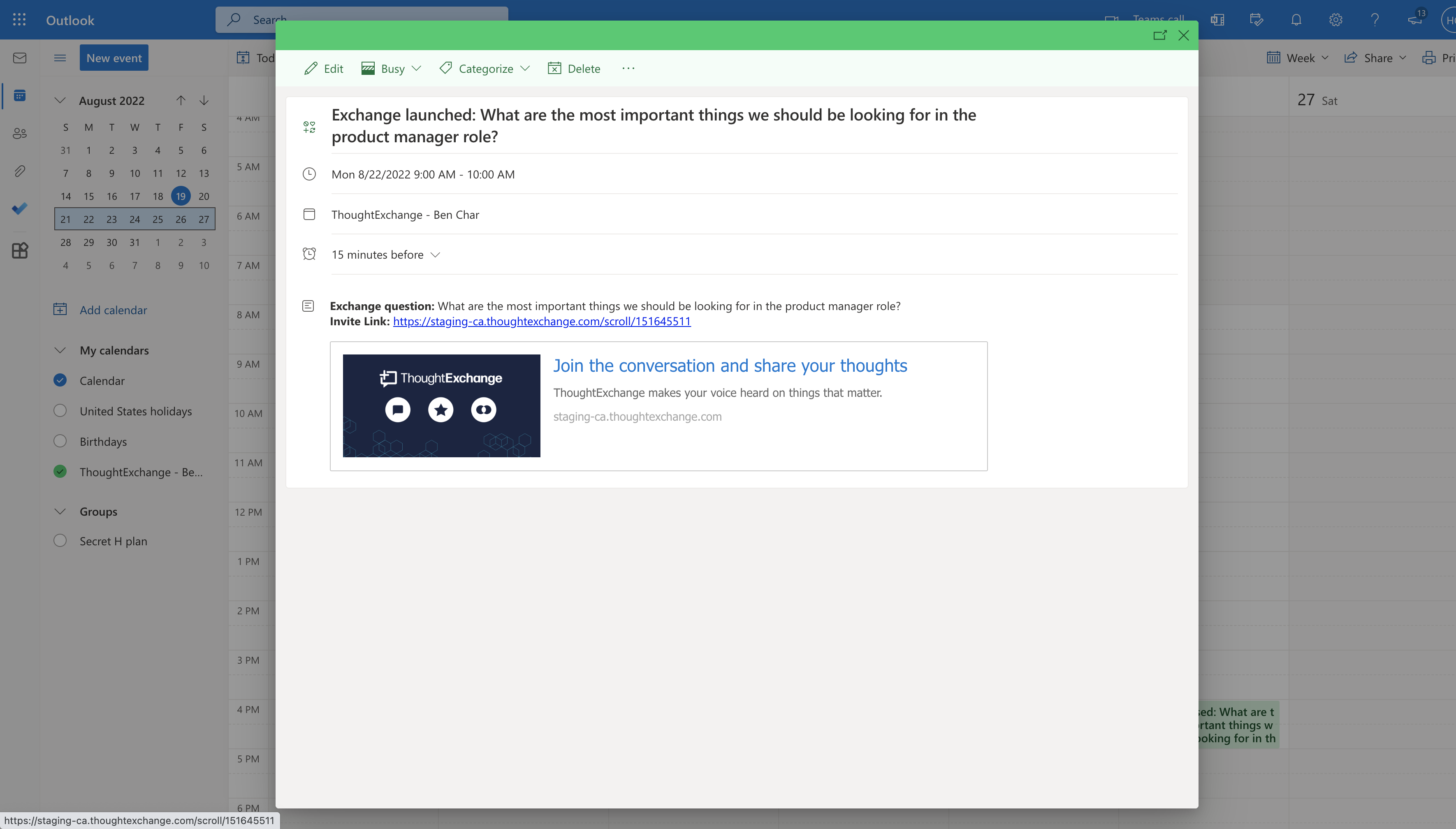Go to next month arrow
The height and width of the screenshot is (829, 1456).
(x=204, y=101)
